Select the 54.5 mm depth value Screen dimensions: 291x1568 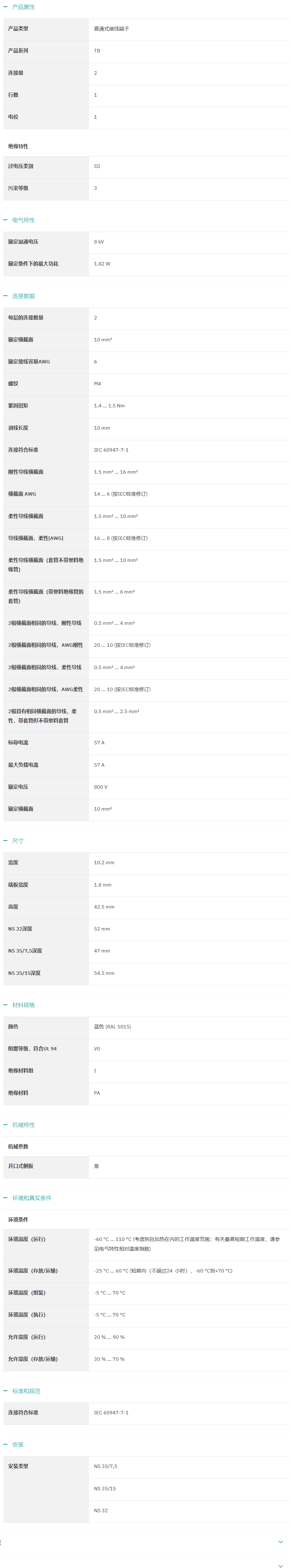tap(104, 973)
